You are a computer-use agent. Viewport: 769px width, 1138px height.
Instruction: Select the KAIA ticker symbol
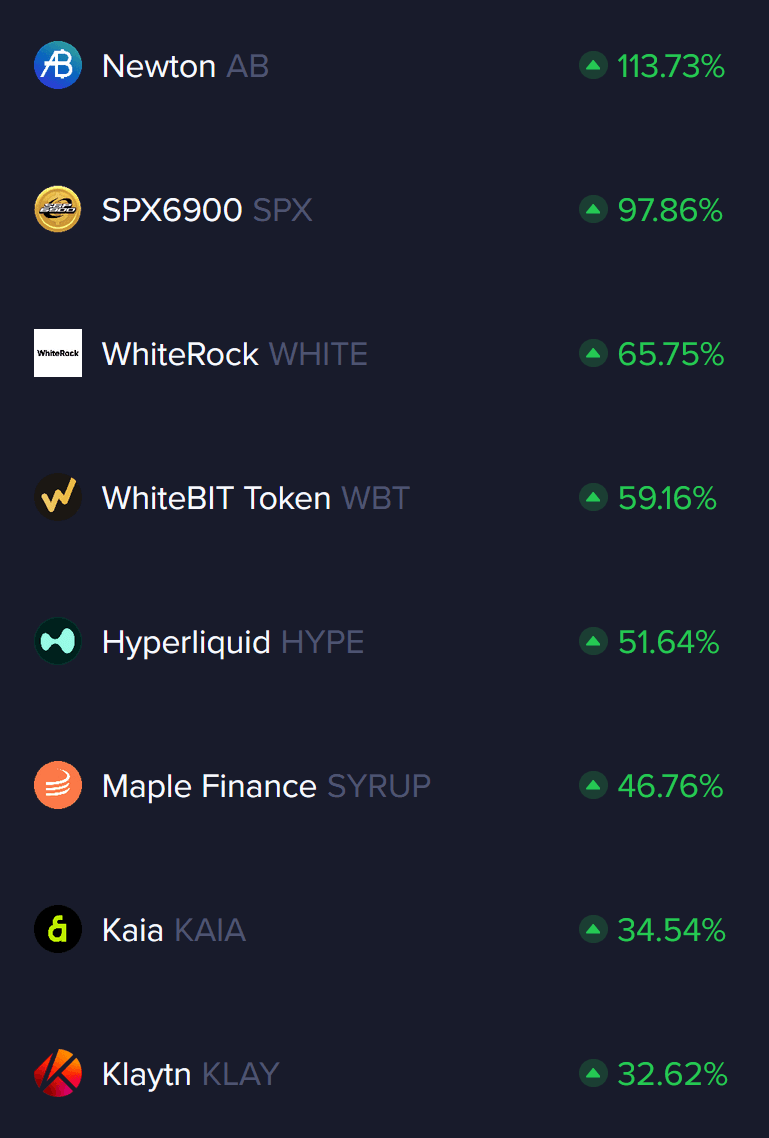tap(210, 930)
